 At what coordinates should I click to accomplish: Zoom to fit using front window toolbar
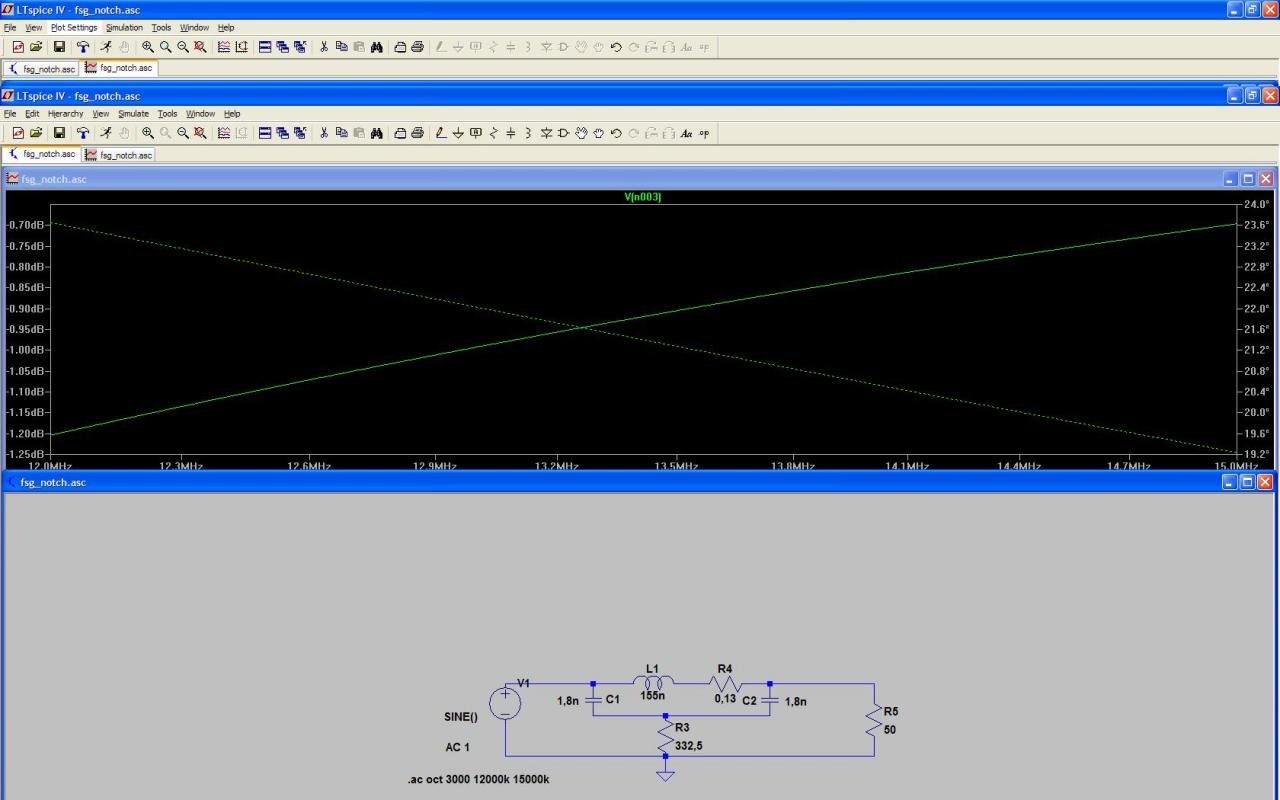click(x=201, y=133)
